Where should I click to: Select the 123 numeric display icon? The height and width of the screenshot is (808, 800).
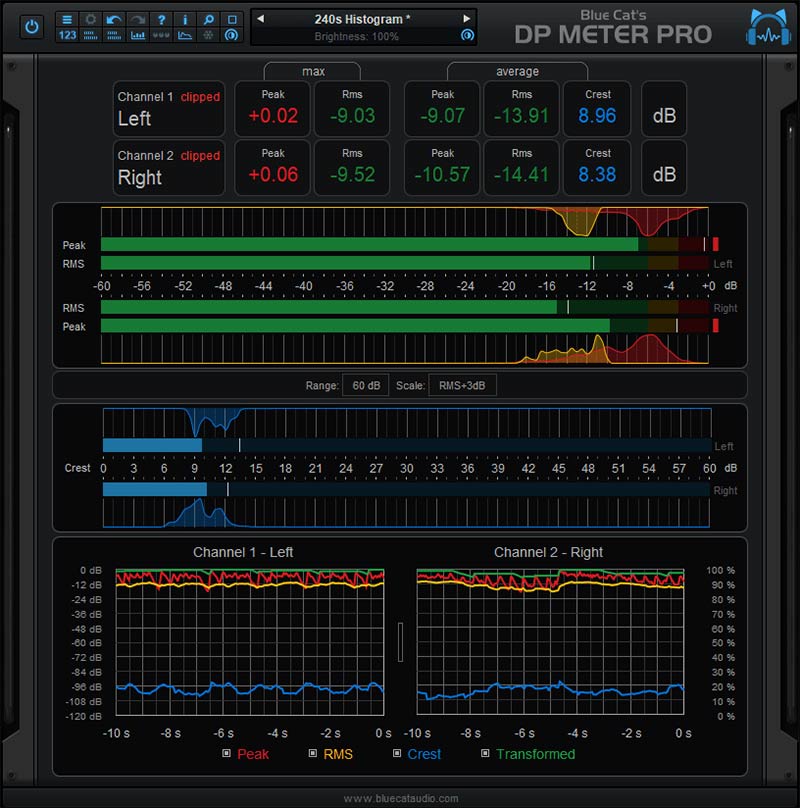[x=66, y=35]
